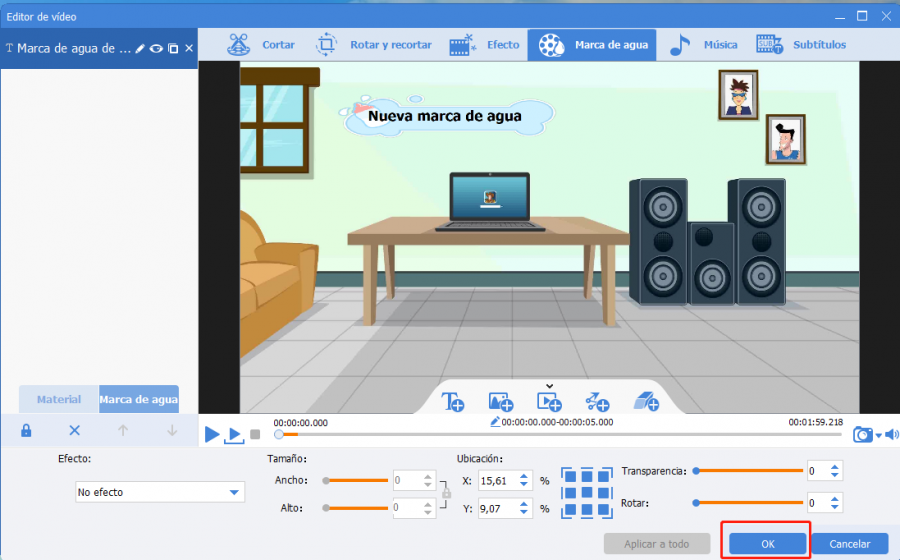Adjust the Ancho size slider

(355, 480)
